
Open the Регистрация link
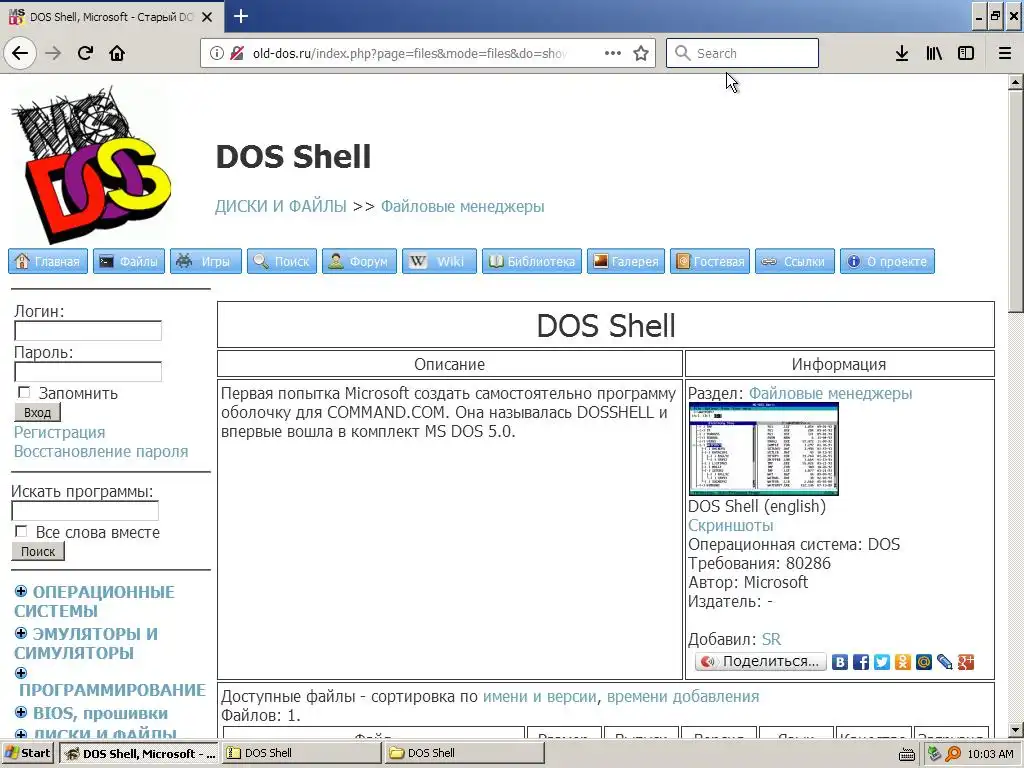click(59, 432)
